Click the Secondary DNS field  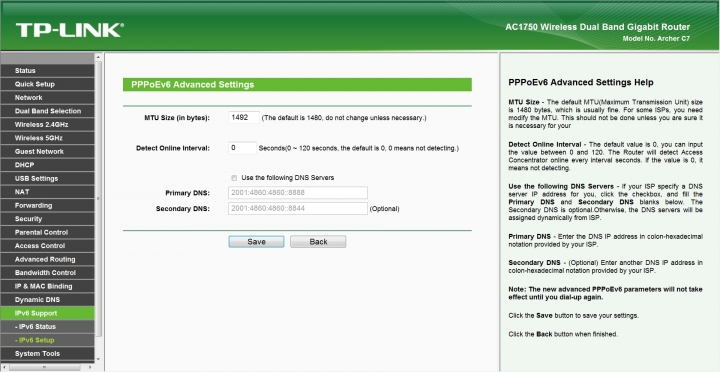tap(298, 209)
